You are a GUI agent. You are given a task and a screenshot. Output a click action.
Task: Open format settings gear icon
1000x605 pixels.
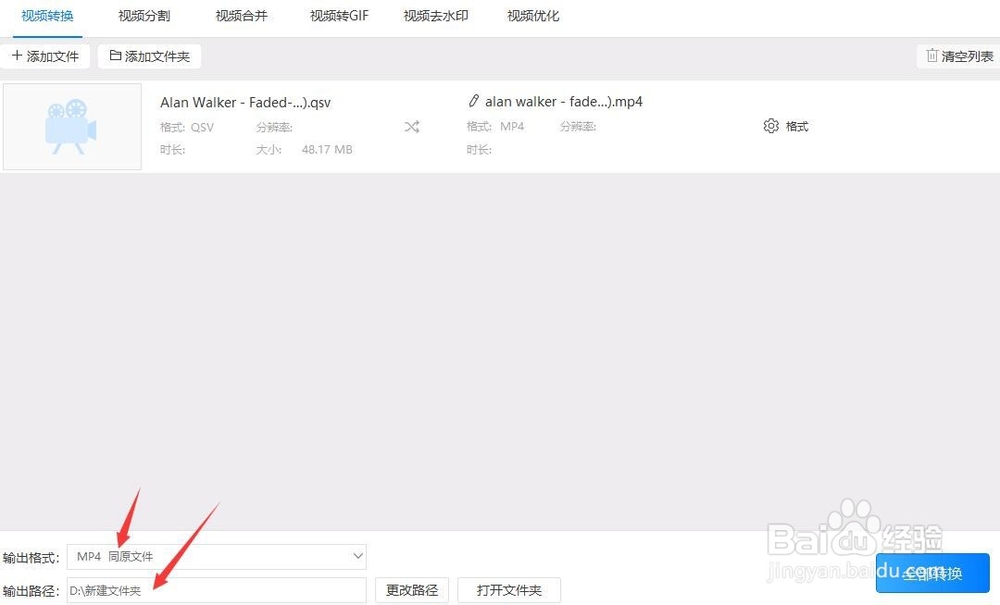tap(771, 126)
